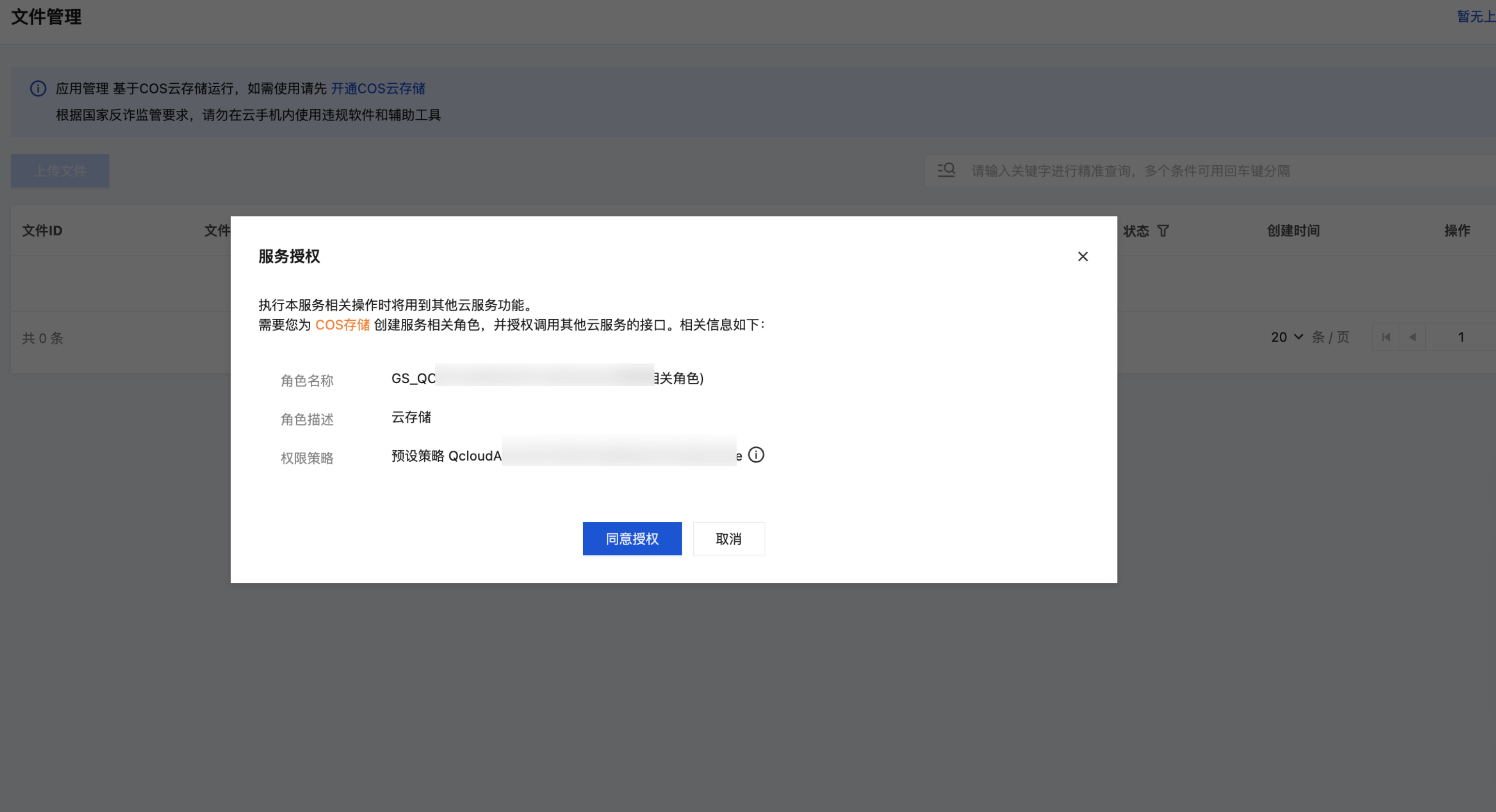
Task: Close the 服务授权 dialog with X
Action: pyautogui.click(x=1082, y=257)
